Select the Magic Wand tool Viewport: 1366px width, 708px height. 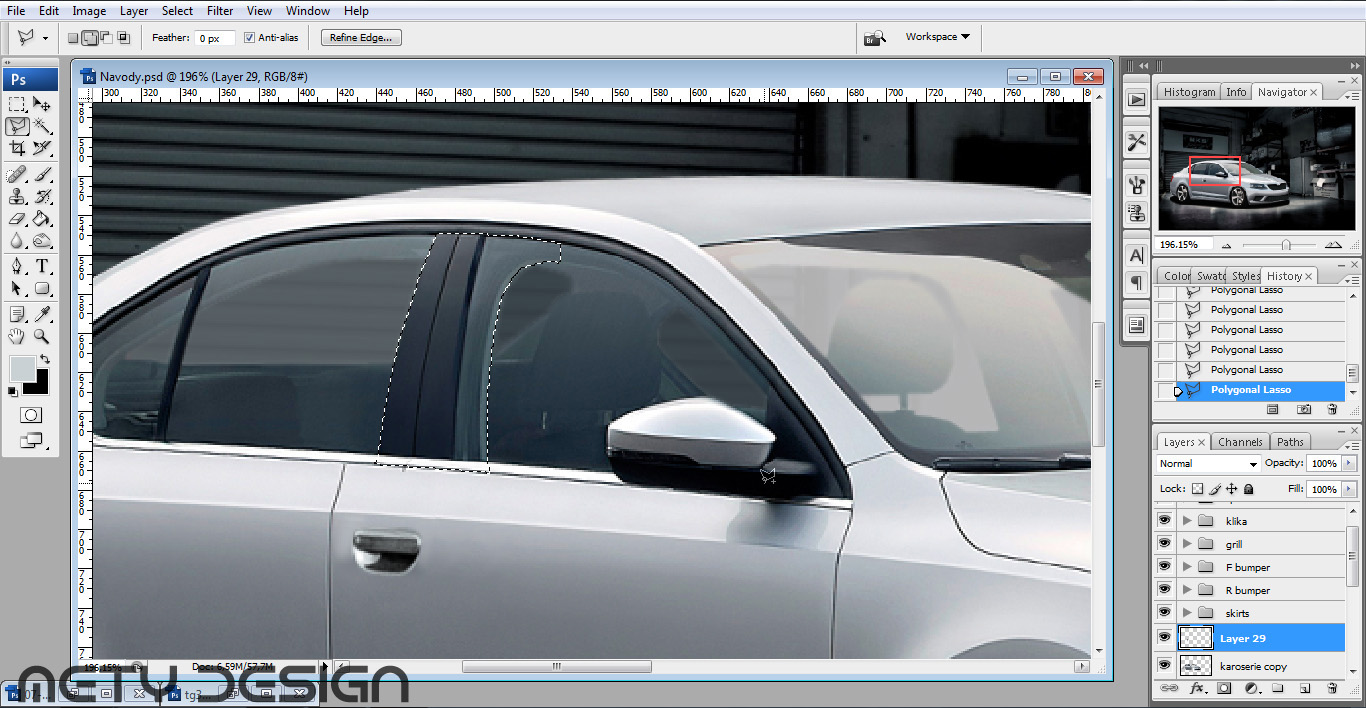pos(42,126)
